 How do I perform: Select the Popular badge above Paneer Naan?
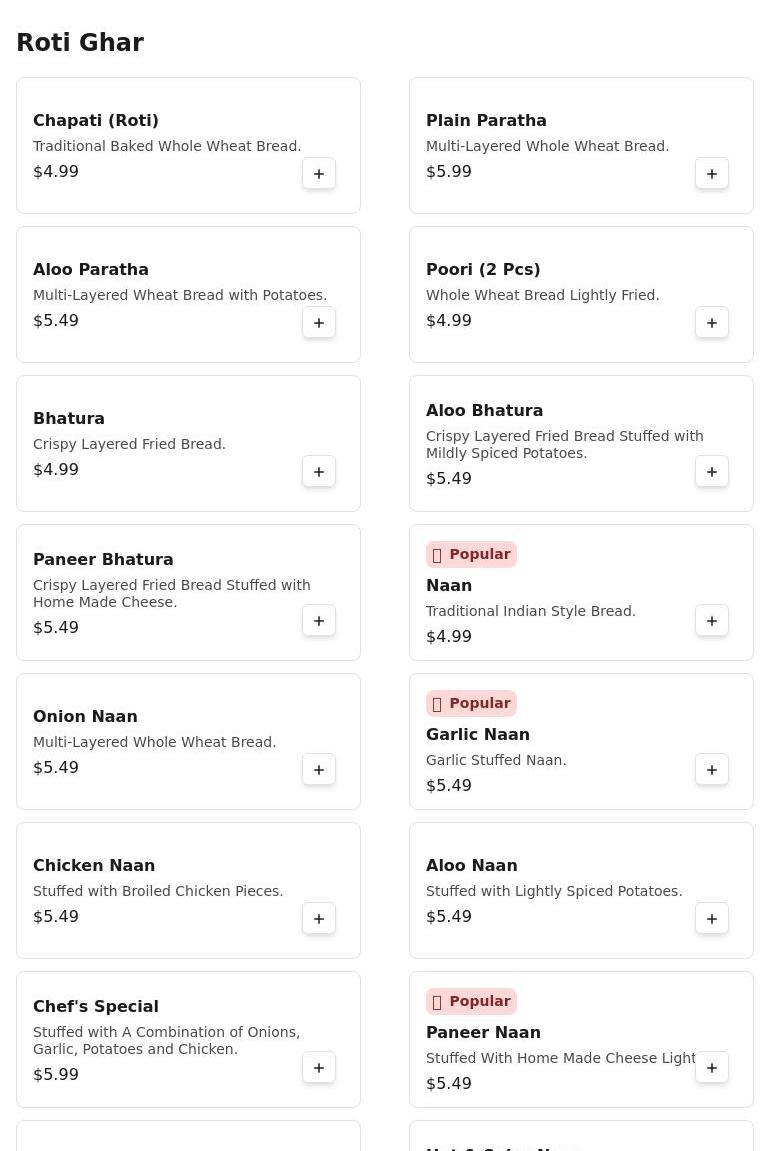471,1002
